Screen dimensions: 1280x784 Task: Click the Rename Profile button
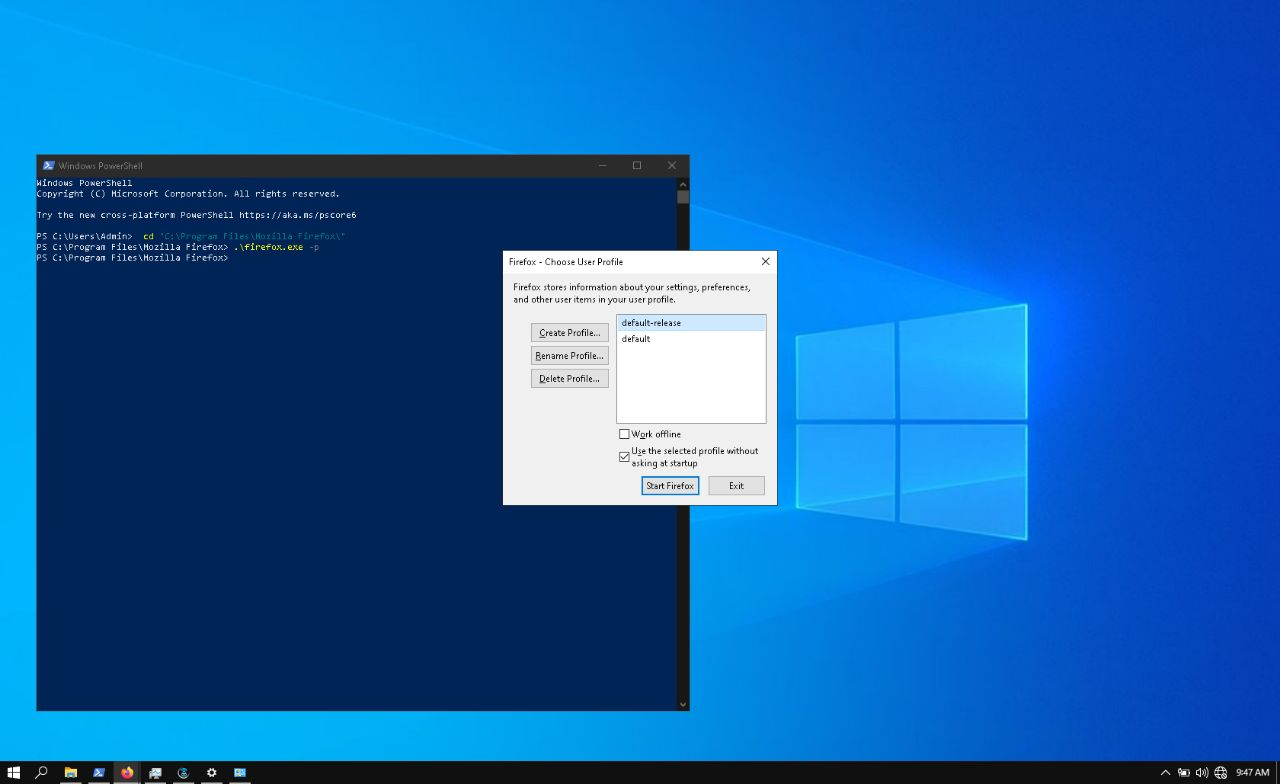569,356
